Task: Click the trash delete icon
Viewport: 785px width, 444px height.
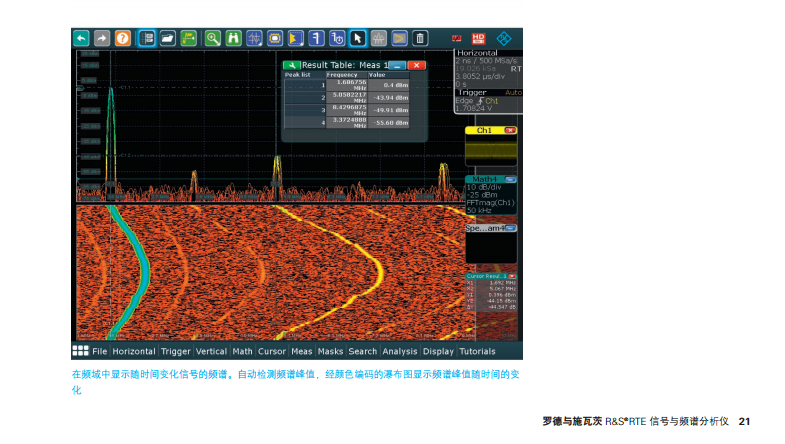Action: (420, 39)
